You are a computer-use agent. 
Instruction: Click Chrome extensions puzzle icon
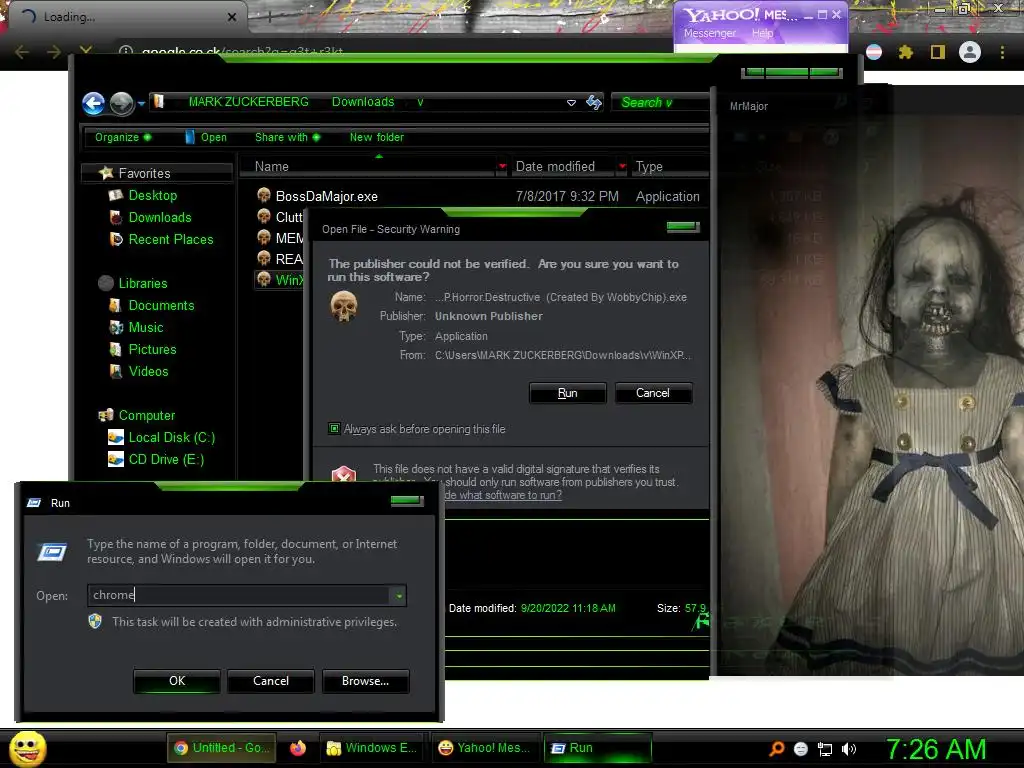(905, 52)
